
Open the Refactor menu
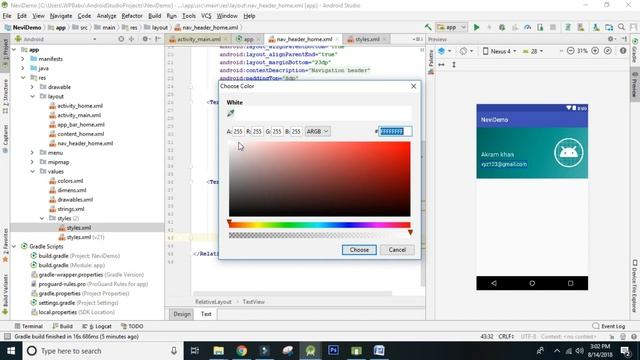(132, 16)
